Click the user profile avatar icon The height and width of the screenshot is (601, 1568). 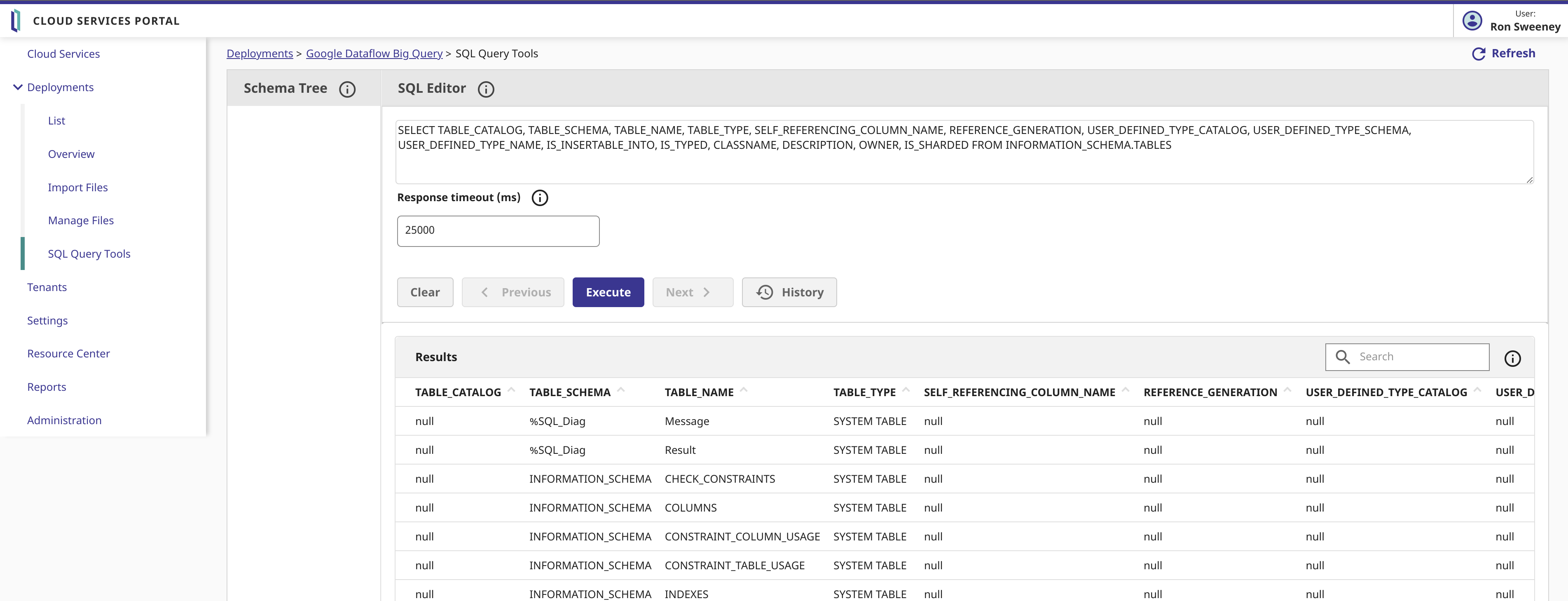click(1472, 21)
